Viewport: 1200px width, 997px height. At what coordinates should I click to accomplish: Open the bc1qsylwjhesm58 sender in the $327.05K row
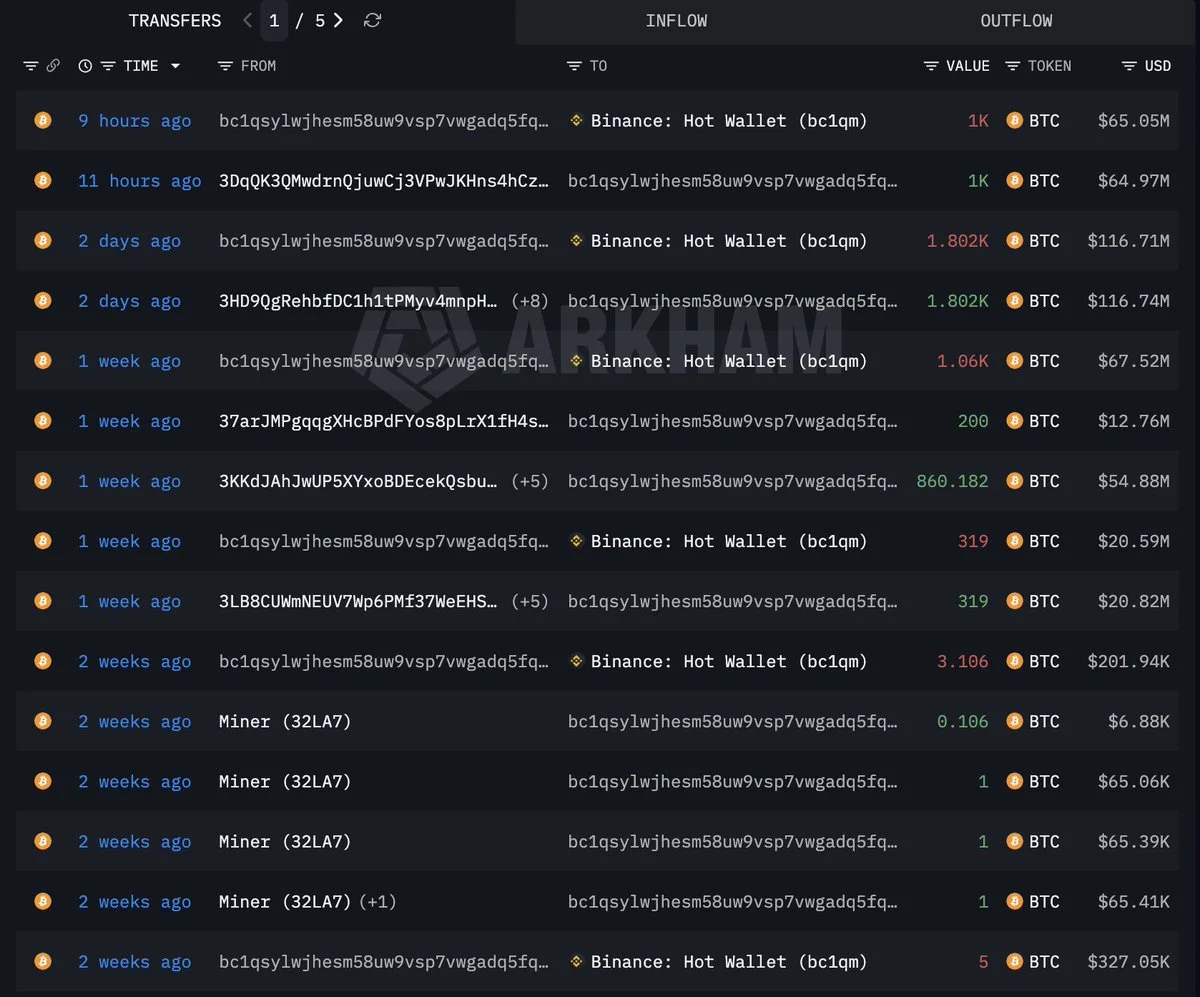[x=384, y=961]
